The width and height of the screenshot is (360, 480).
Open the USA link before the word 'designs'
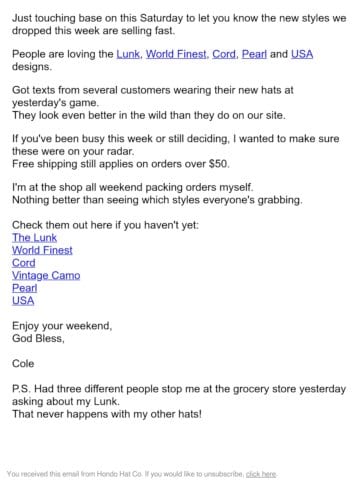302,54
